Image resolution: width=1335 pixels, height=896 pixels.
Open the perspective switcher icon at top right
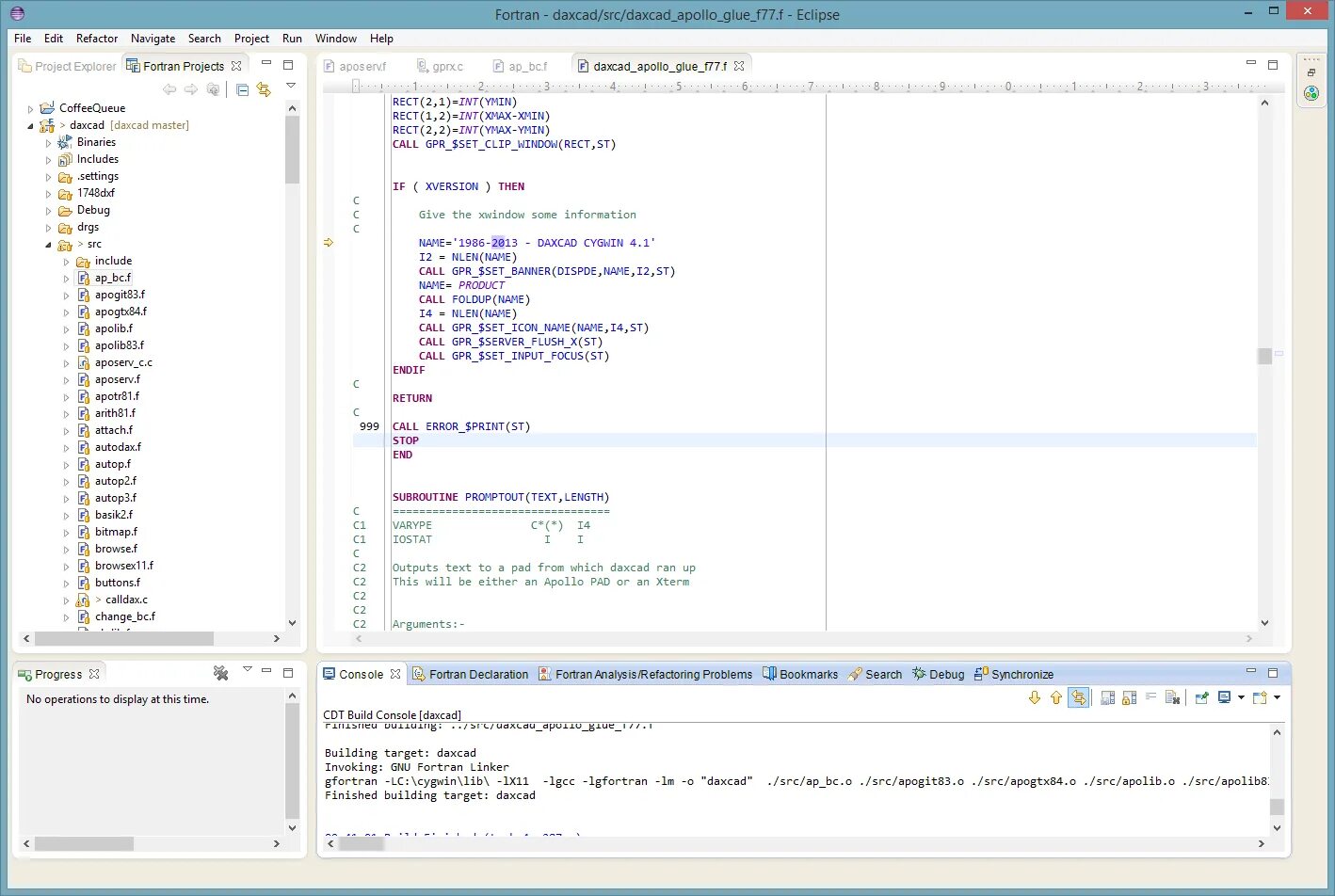[1311, 93]
